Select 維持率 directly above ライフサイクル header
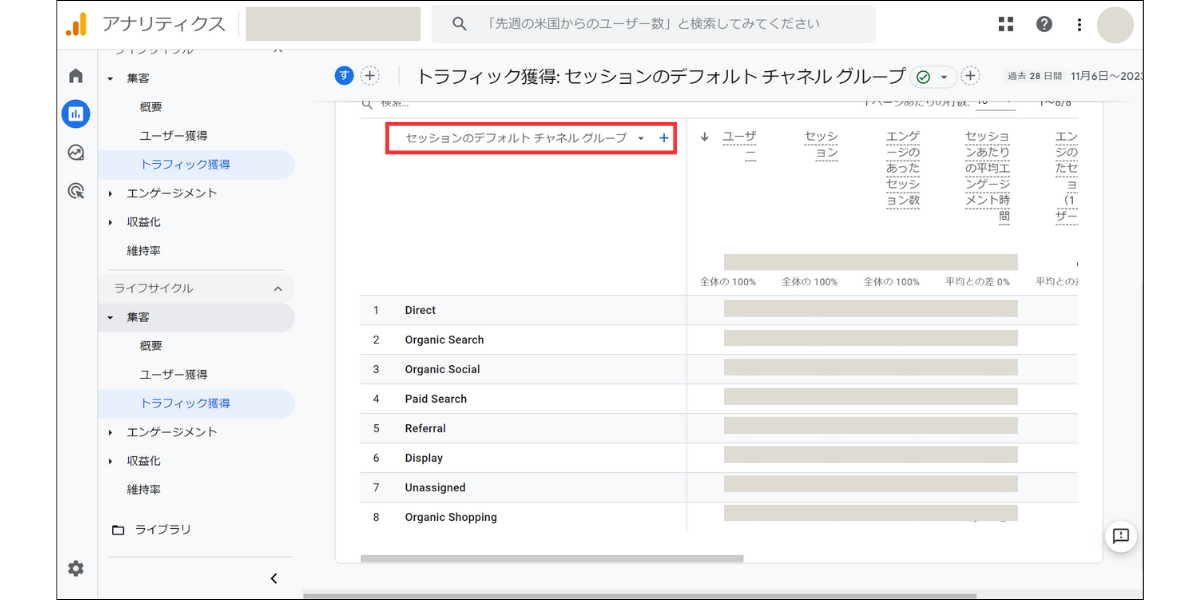The width and height of the screenshot is (1200, 600). coord(144,251)
